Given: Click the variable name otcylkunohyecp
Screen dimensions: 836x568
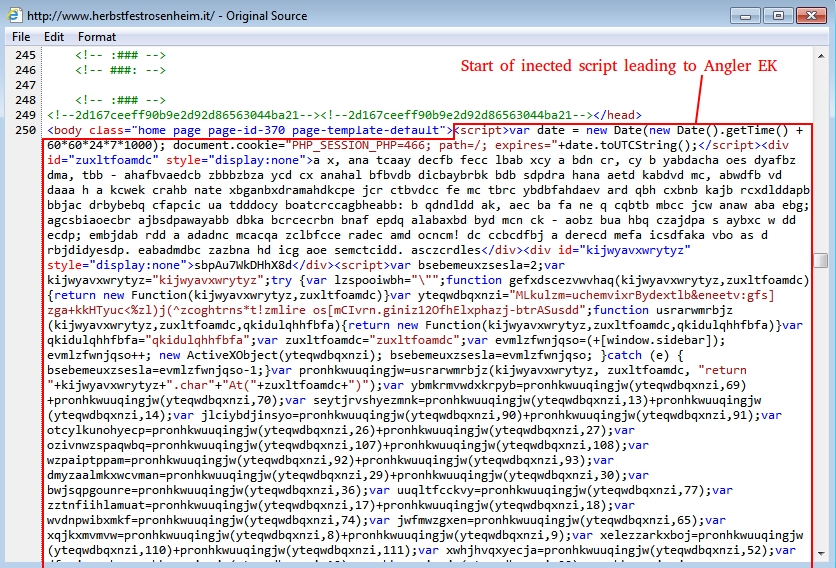Looking at the screenshot, I should click(x=95, y=430).
